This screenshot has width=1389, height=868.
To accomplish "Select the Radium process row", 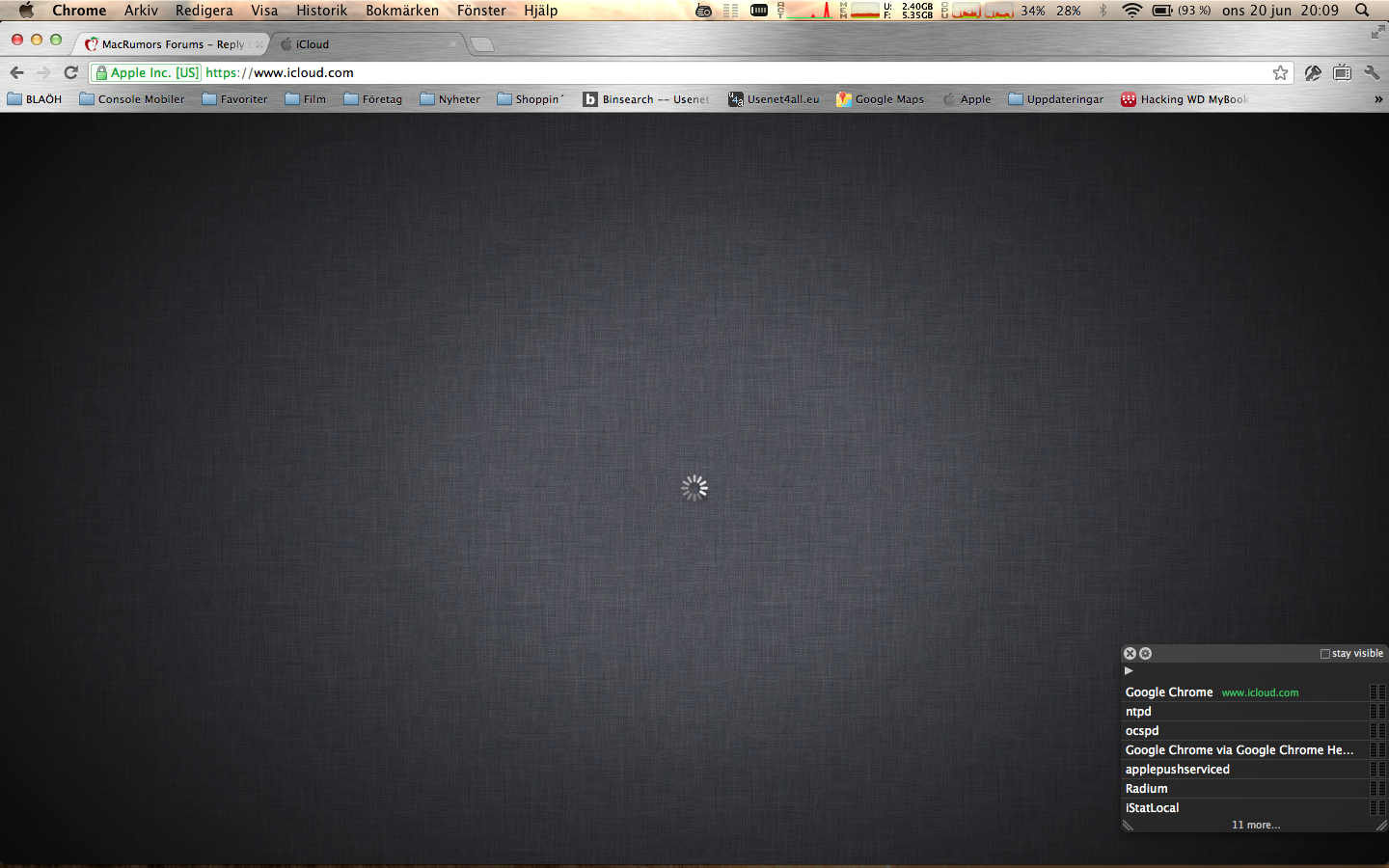I will (1254, 789).
